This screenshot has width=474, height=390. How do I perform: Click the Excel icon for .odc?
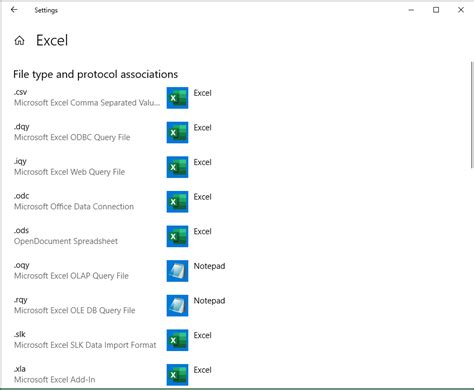click(x=177, y=202)
